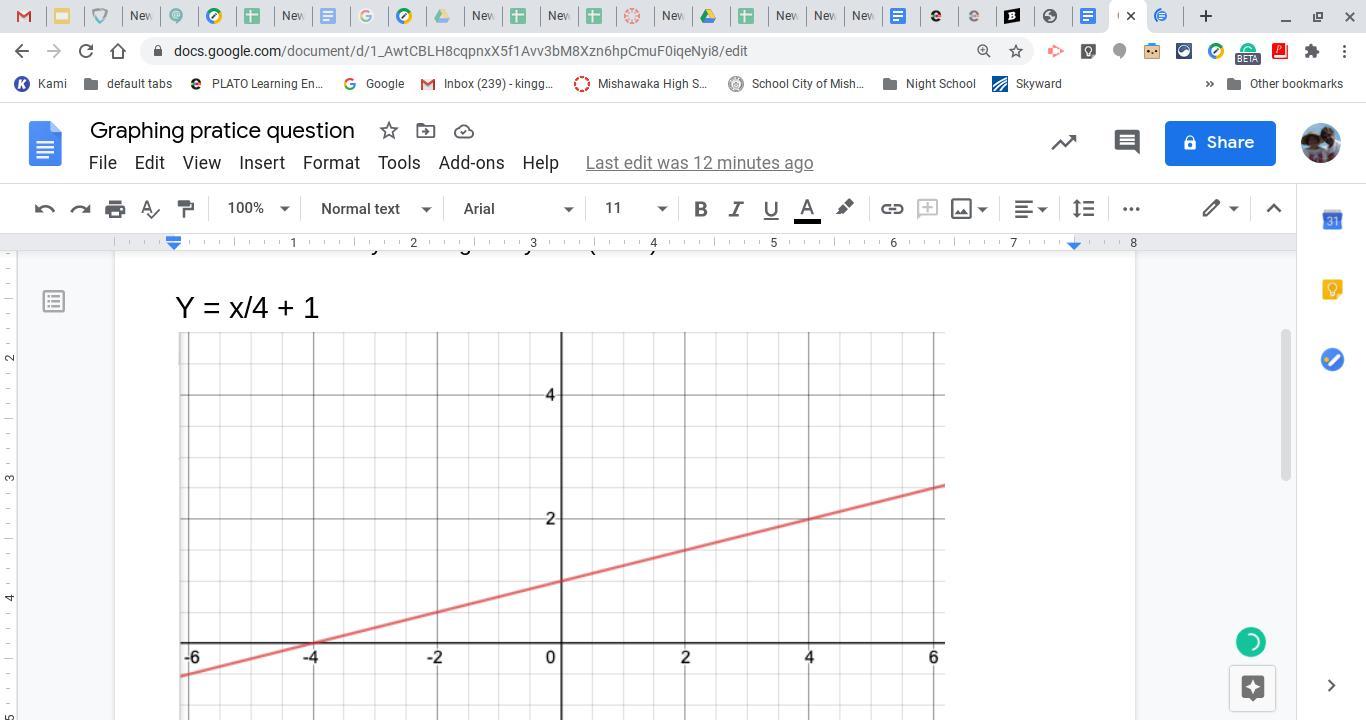Add a comment from the toolbar
This screenshot has height=720, width=1366.
[x=927, y=209]
